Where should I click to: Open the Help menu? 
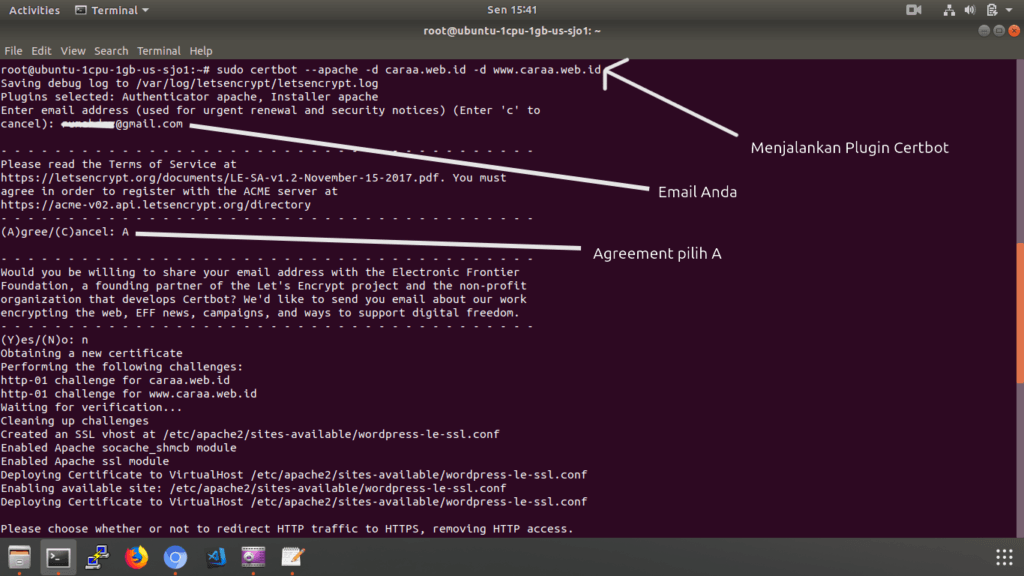pos(200,50)
